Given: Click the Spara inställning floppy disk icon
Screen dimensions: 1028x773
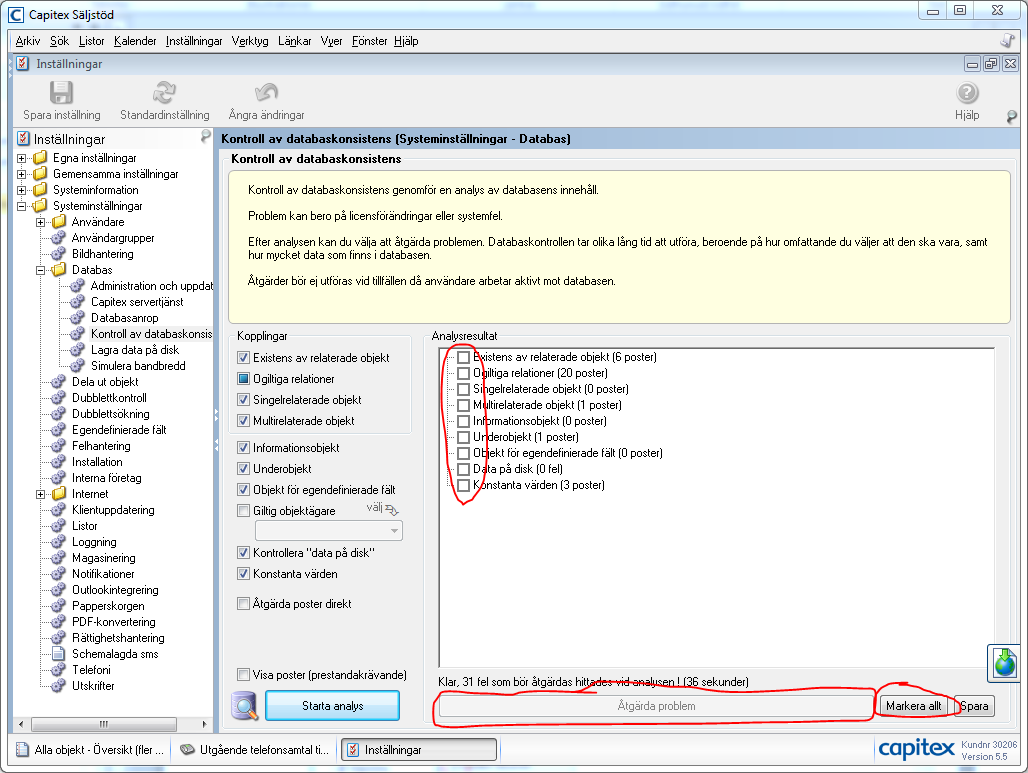Looking at the screenshot, I should point(62,92).
